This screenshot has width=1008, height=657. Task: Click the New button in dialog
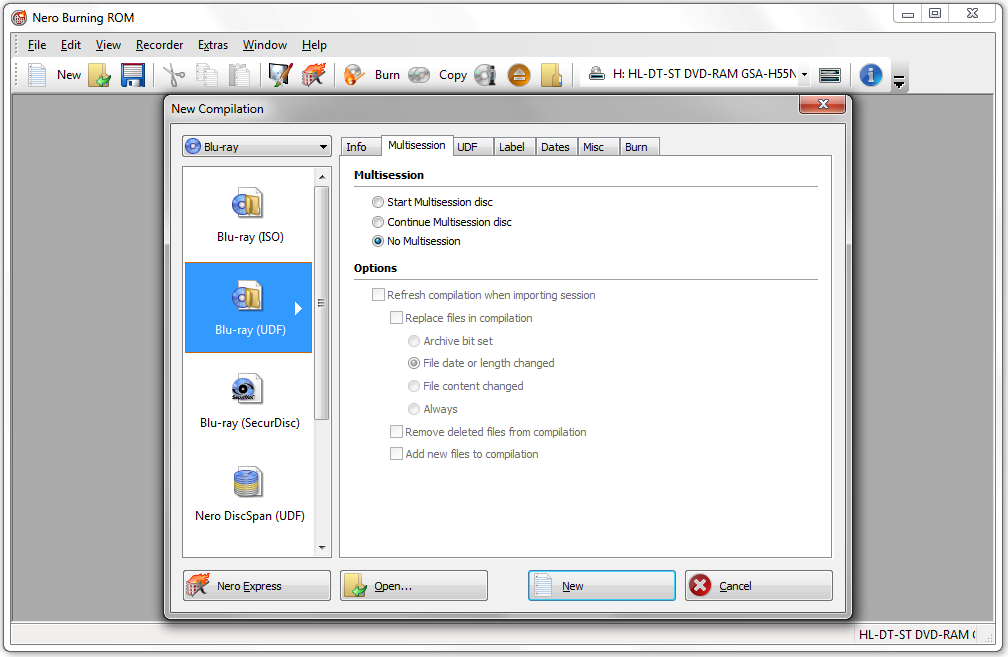coord(601,586)
